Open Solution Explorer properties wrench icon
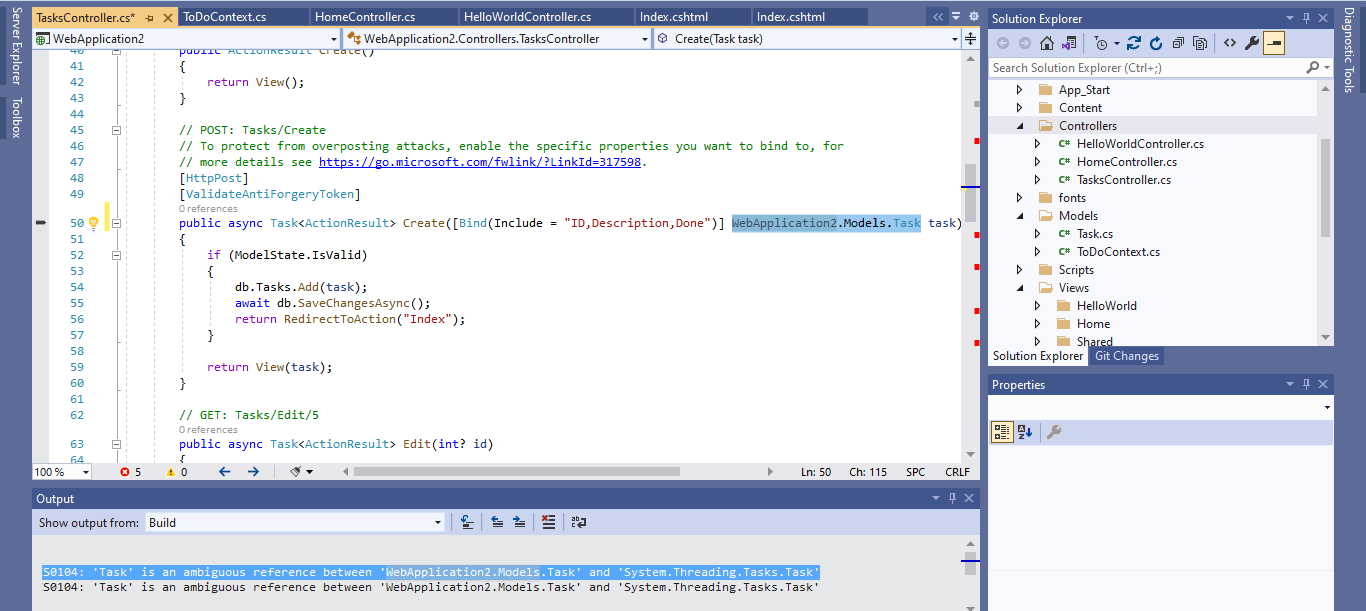 click(1251, 43)
